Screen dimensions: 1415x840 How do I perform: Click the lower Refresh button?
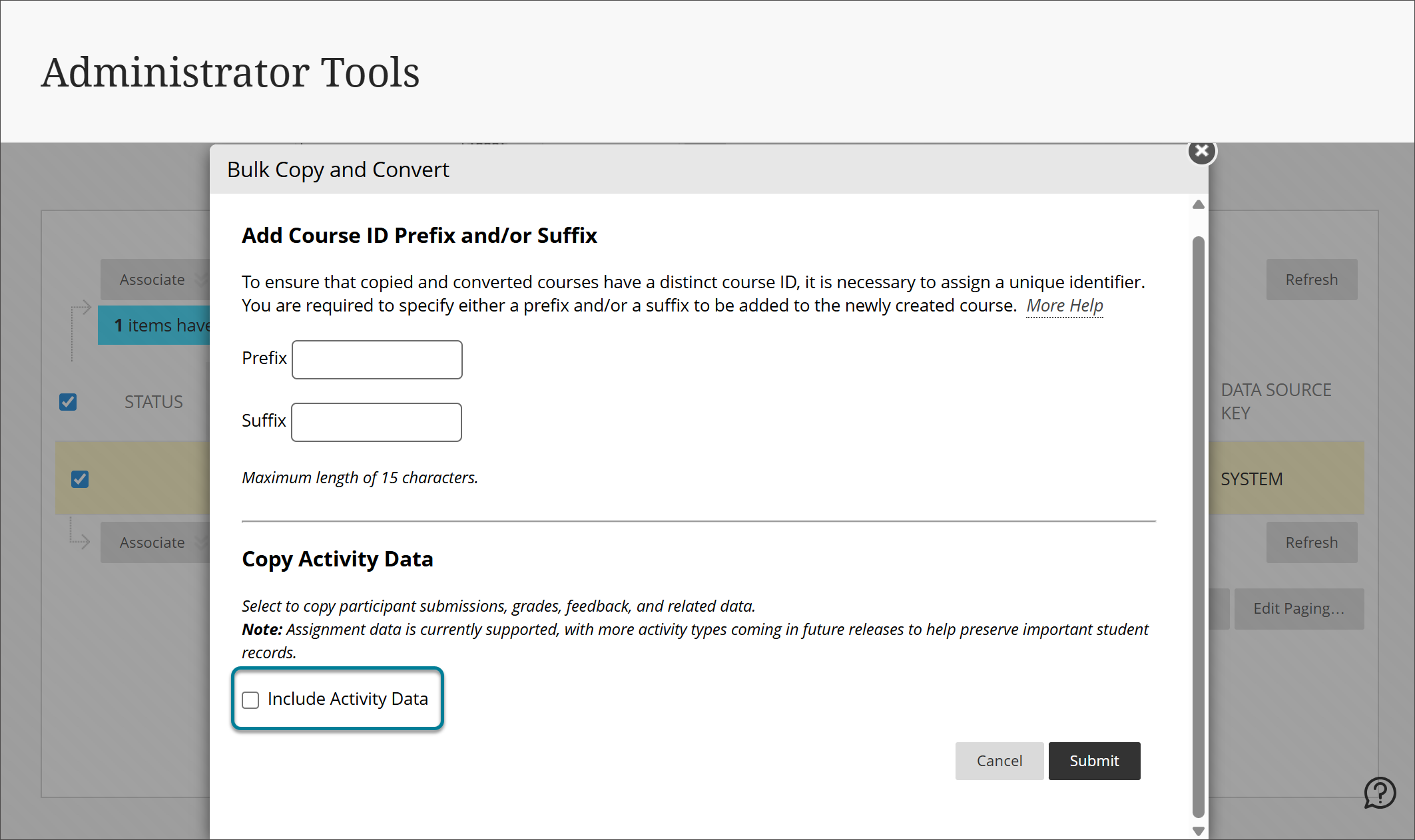1311,542
